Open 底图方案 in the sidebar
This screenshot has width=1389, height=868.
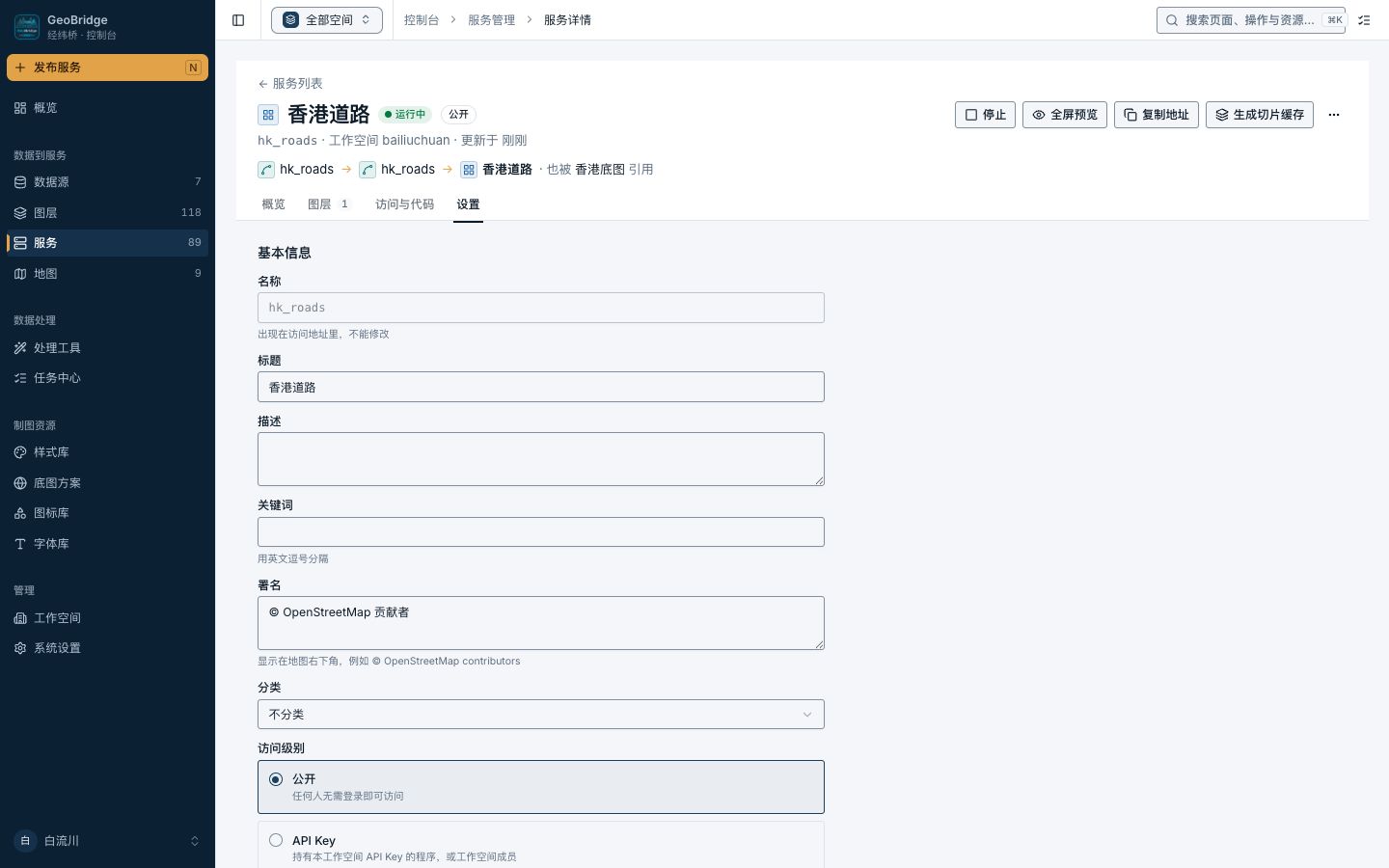click(x=107, y=483)
